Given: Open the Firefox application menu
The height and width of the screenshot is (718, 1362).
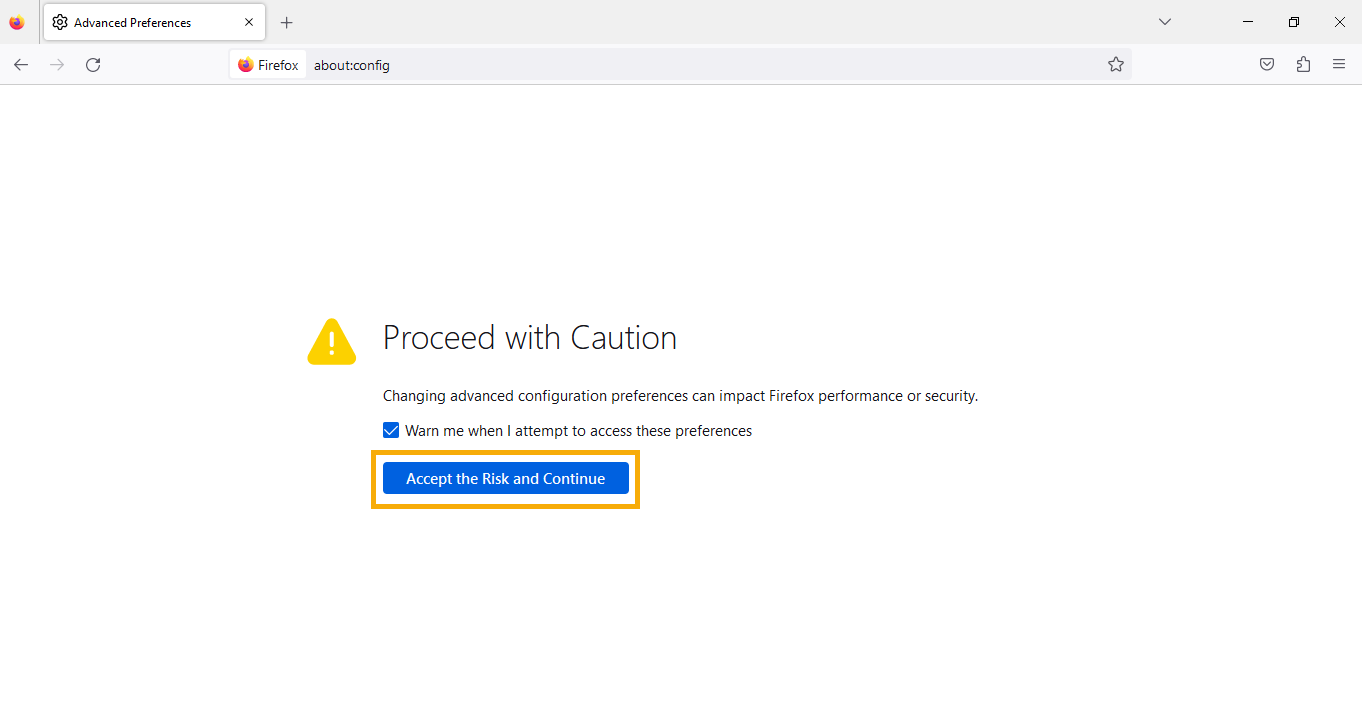Looking at the screenshot, I should [1339, 65].
